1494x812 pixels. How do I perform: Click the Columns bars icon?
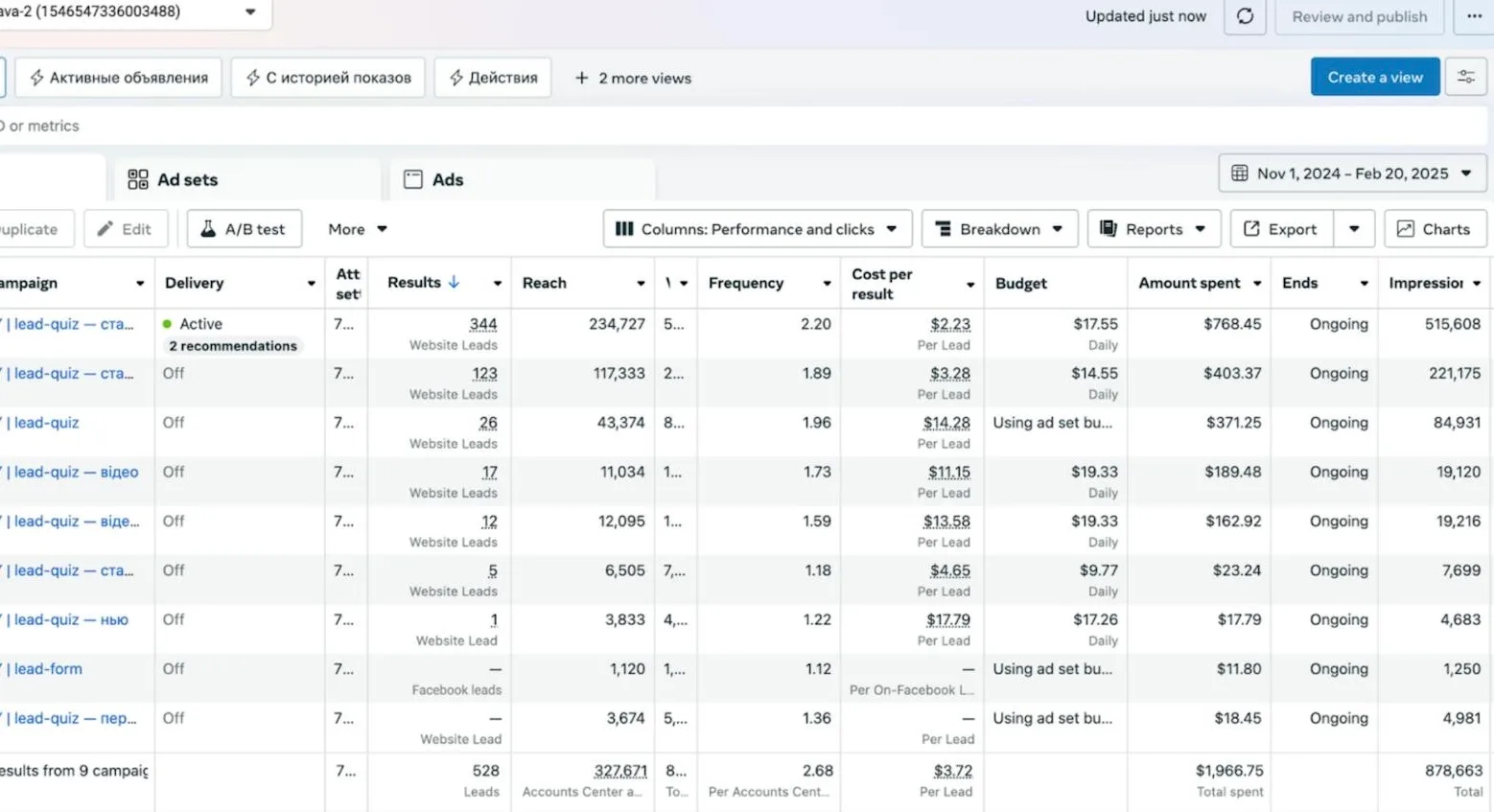624,229
